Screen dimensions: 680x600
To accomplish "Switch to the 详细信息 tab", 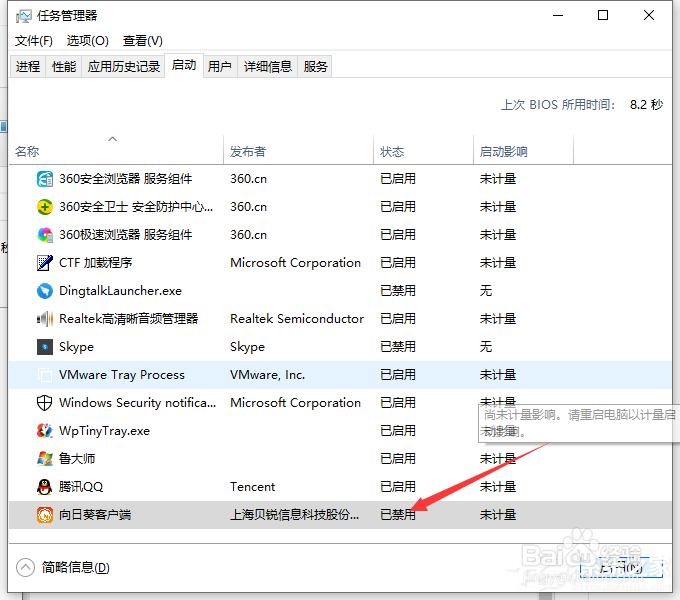I will pos(268,66).
